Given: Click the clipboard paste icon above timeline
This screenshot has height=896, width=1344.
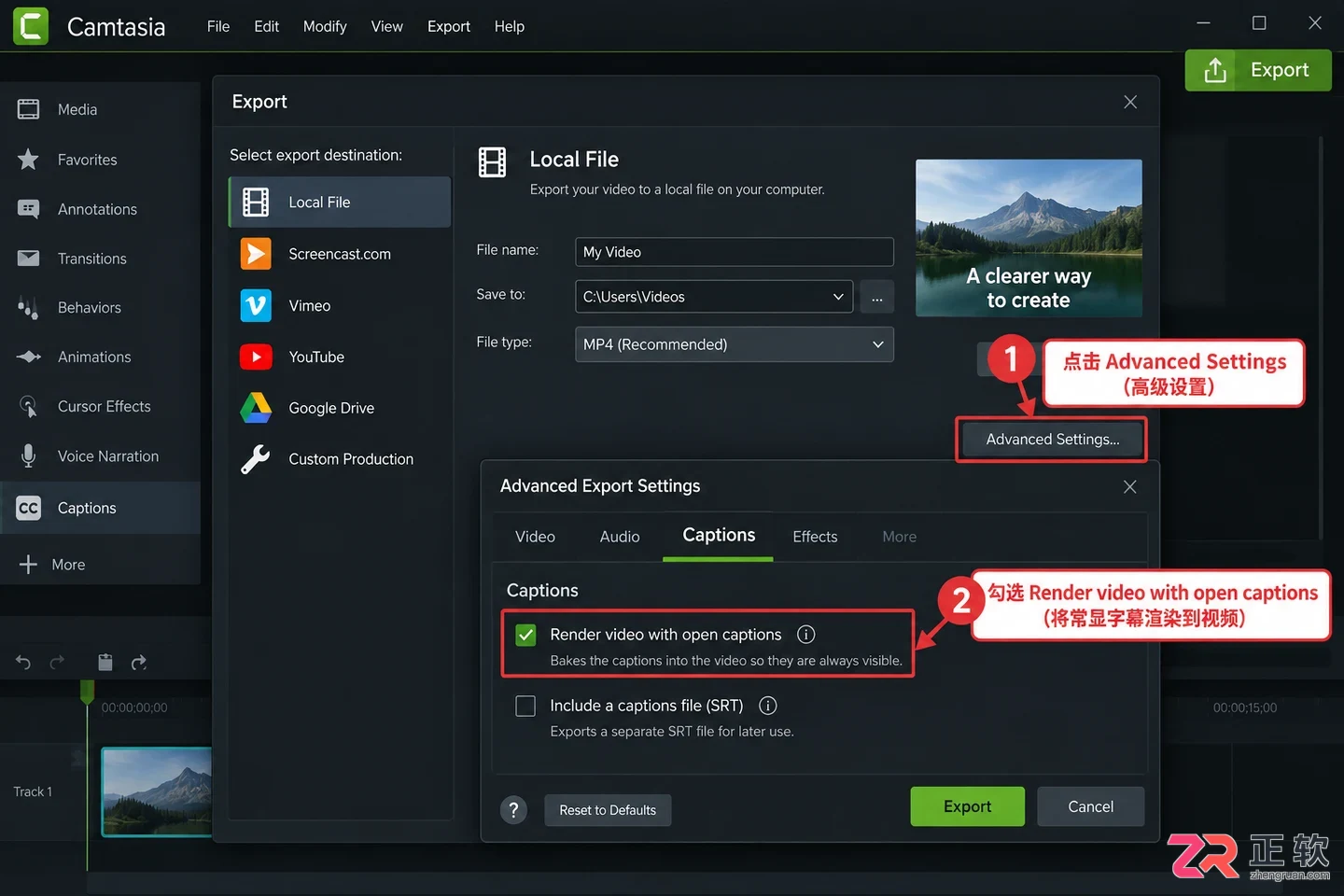Looking at the screenshot, I should [x=105, y=662].
